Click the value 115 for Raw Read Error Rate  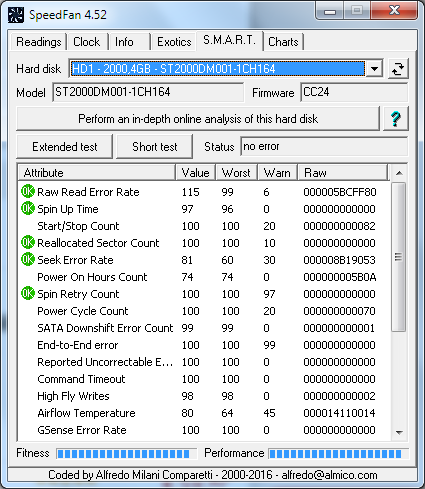pyautogui.click(x=191, y=192)
